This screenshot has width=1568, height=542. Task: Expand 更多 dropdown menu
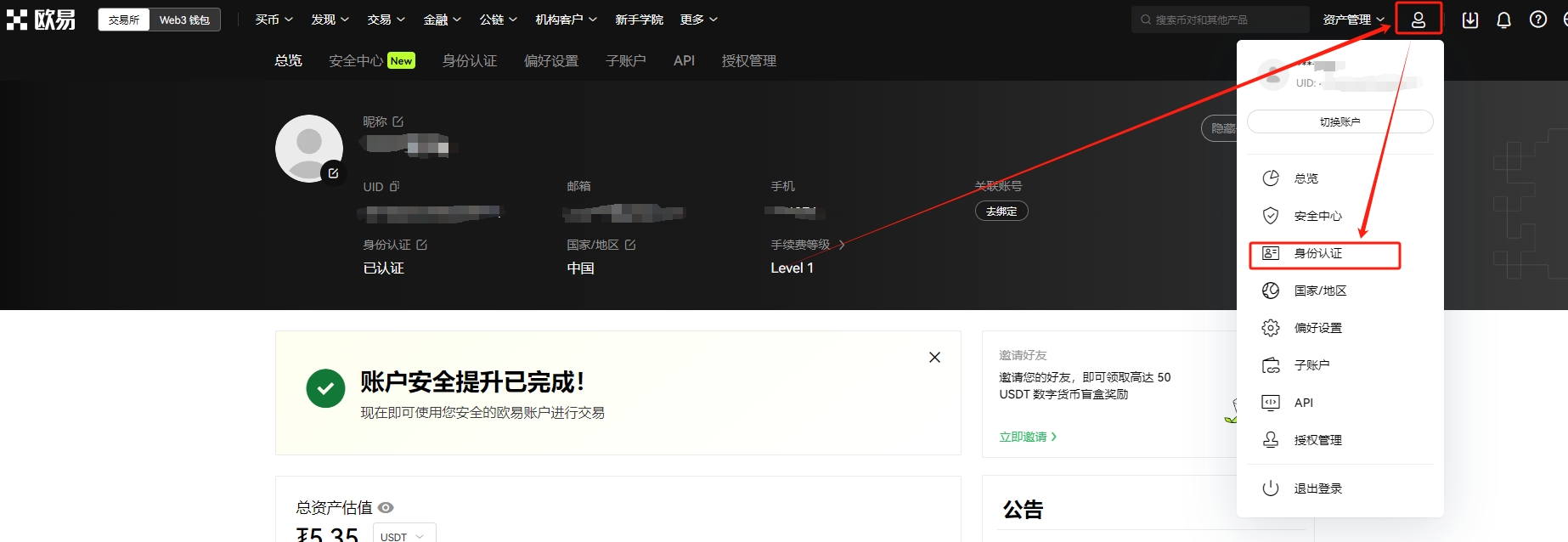[x=698, y=20]
